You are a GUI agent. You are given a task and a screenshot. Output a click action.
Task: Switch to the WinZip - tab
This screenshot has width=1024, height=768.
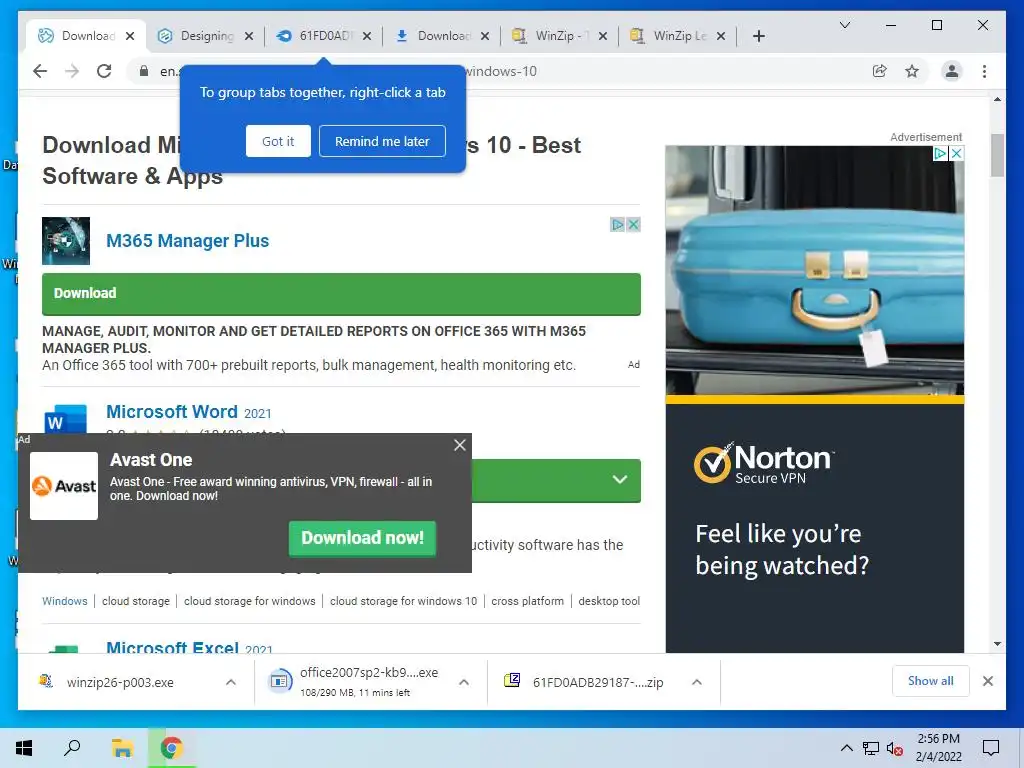[x=560, y=36]
